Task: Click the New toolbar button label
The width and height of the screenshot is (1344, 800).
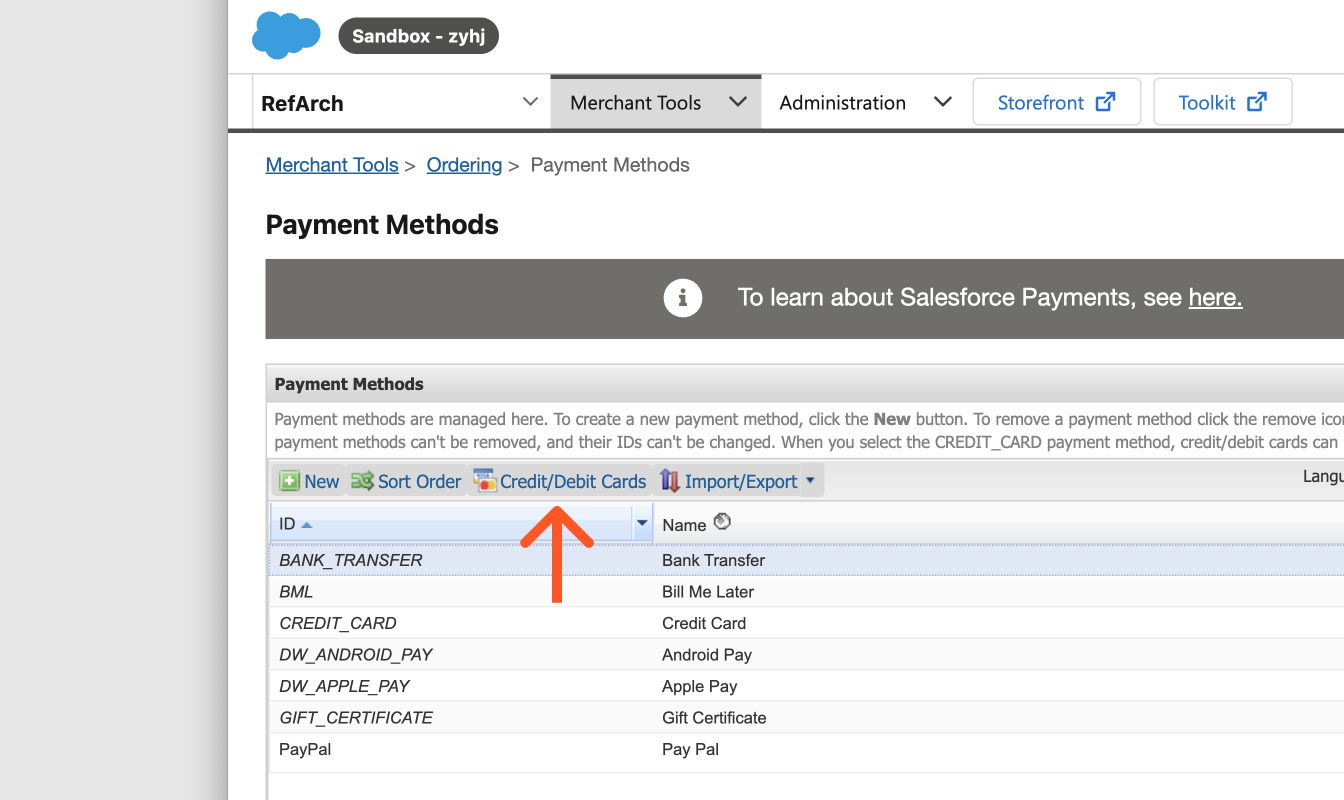Action: coord(322,482)
